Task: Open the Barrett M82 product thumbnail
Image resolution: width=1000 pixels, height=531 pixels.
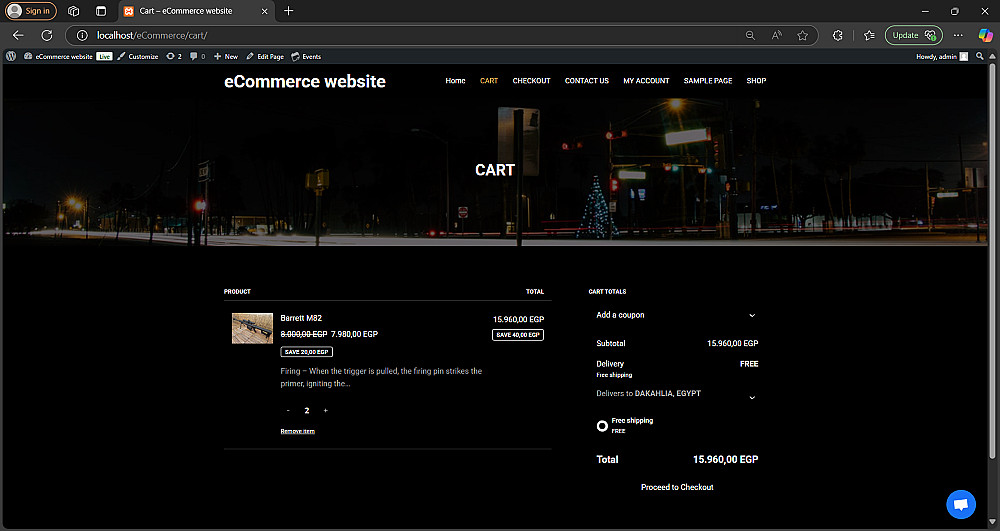Action: (252, 329)
